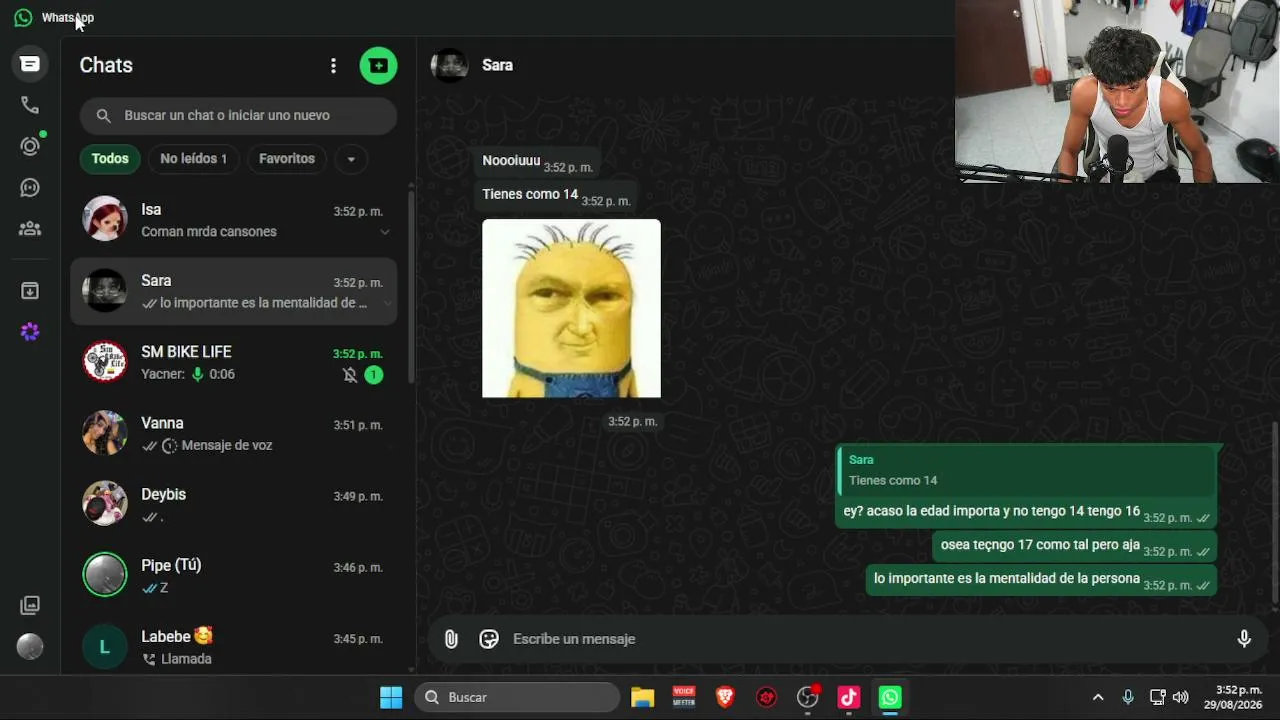
Task: Open the Channels icon in the sidebar
Action: coord(30,188)
